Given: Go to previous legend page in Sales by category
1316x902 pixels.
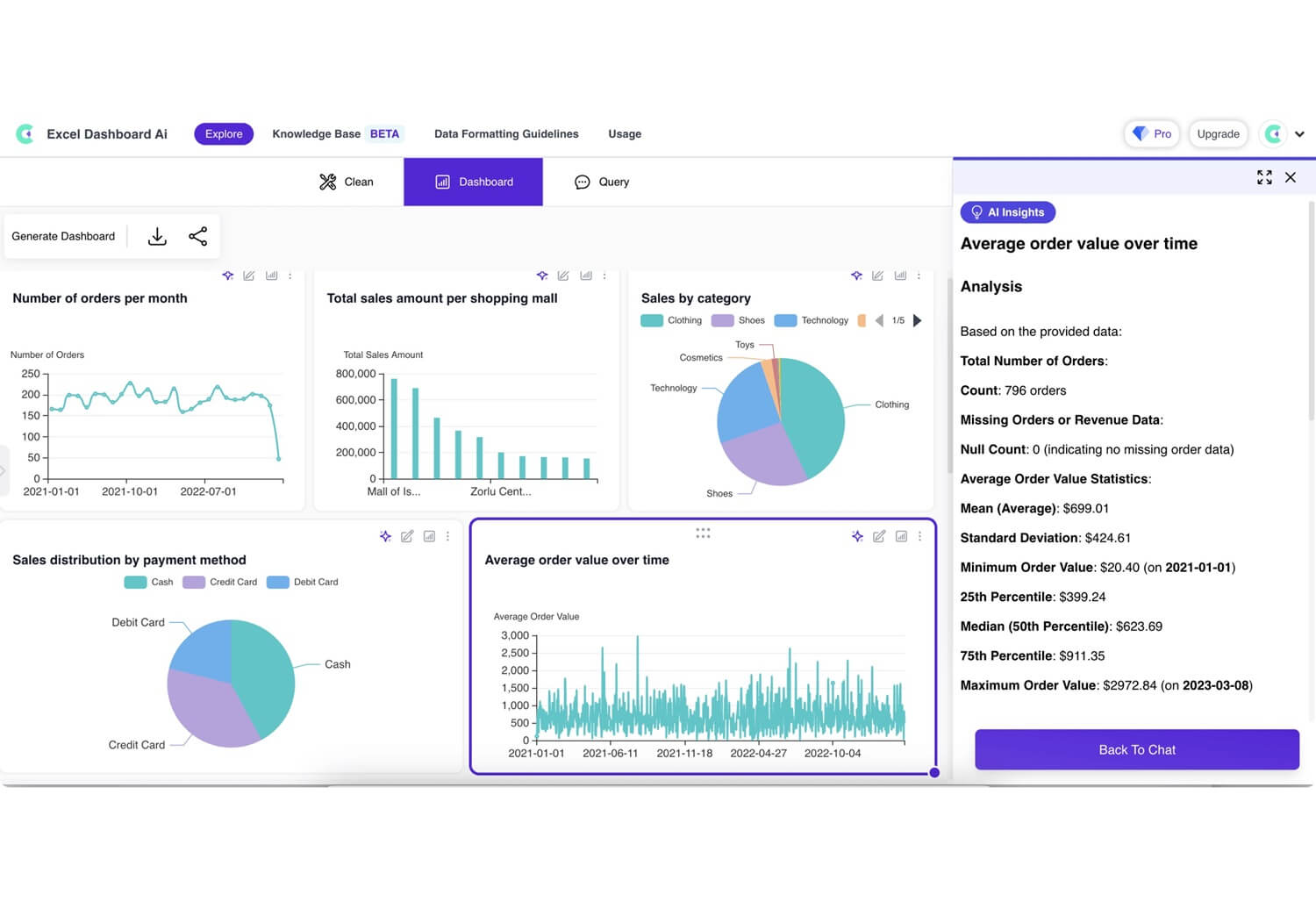Looking at the screenshot, I should click(879, 320).
